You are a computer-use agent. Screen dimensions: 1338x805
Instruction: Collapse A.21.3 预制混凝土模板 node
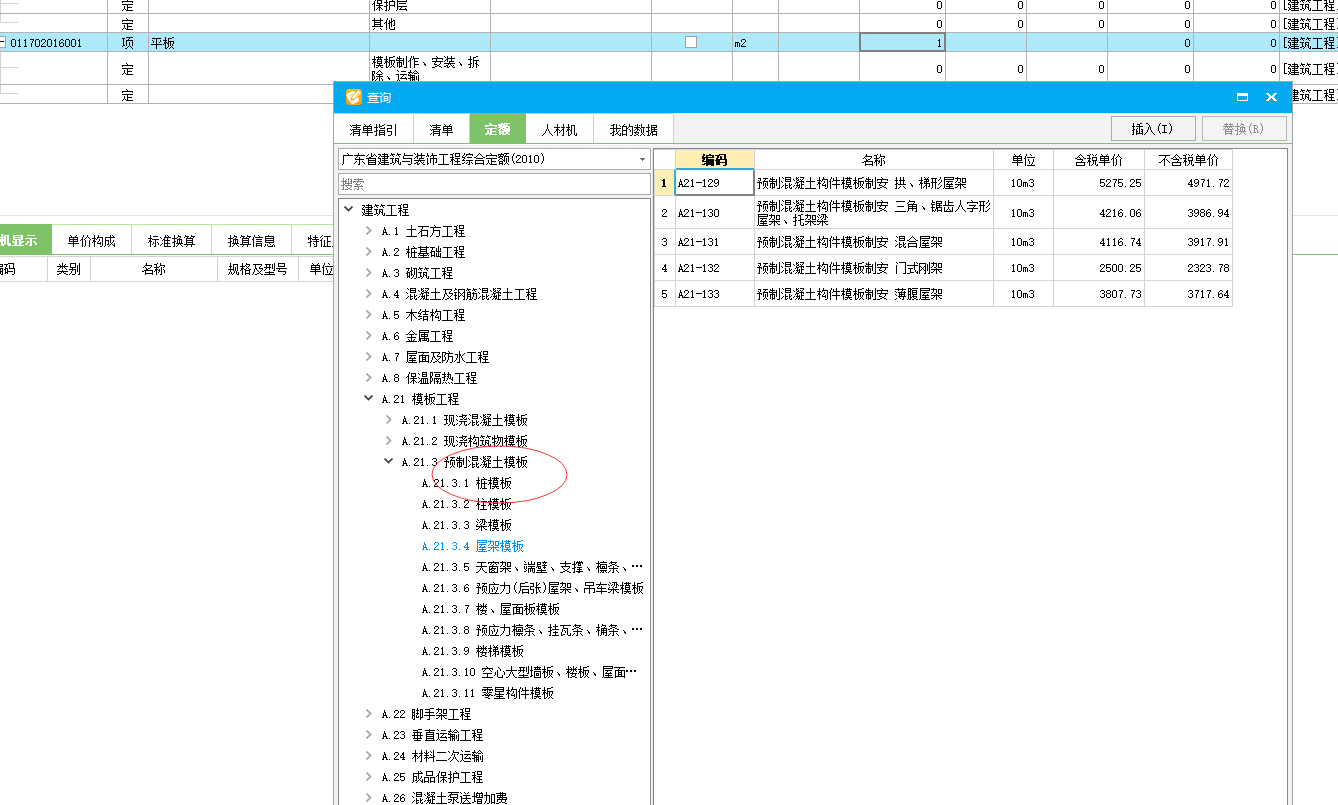pos(388,461)
